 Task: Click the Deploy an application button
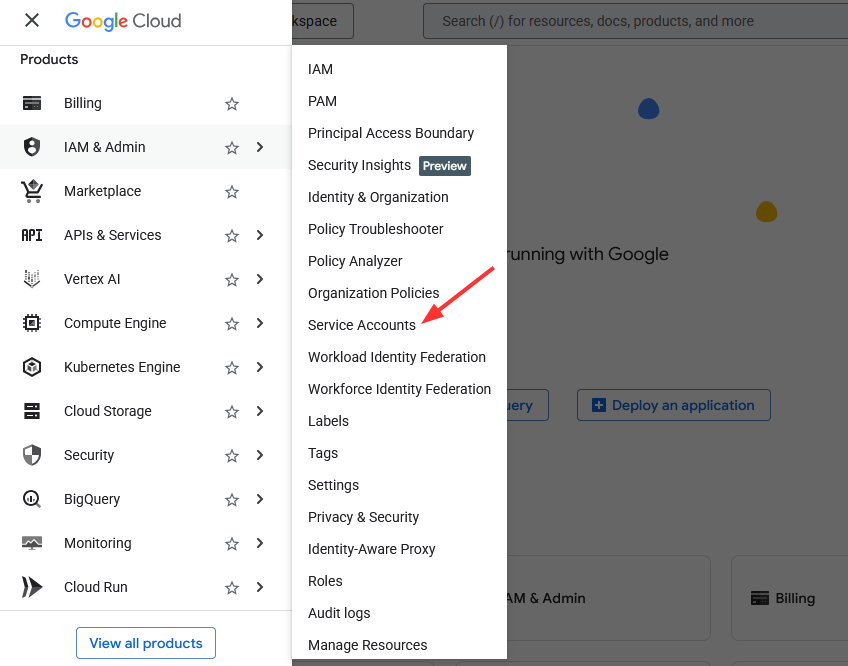coord(673,405)
